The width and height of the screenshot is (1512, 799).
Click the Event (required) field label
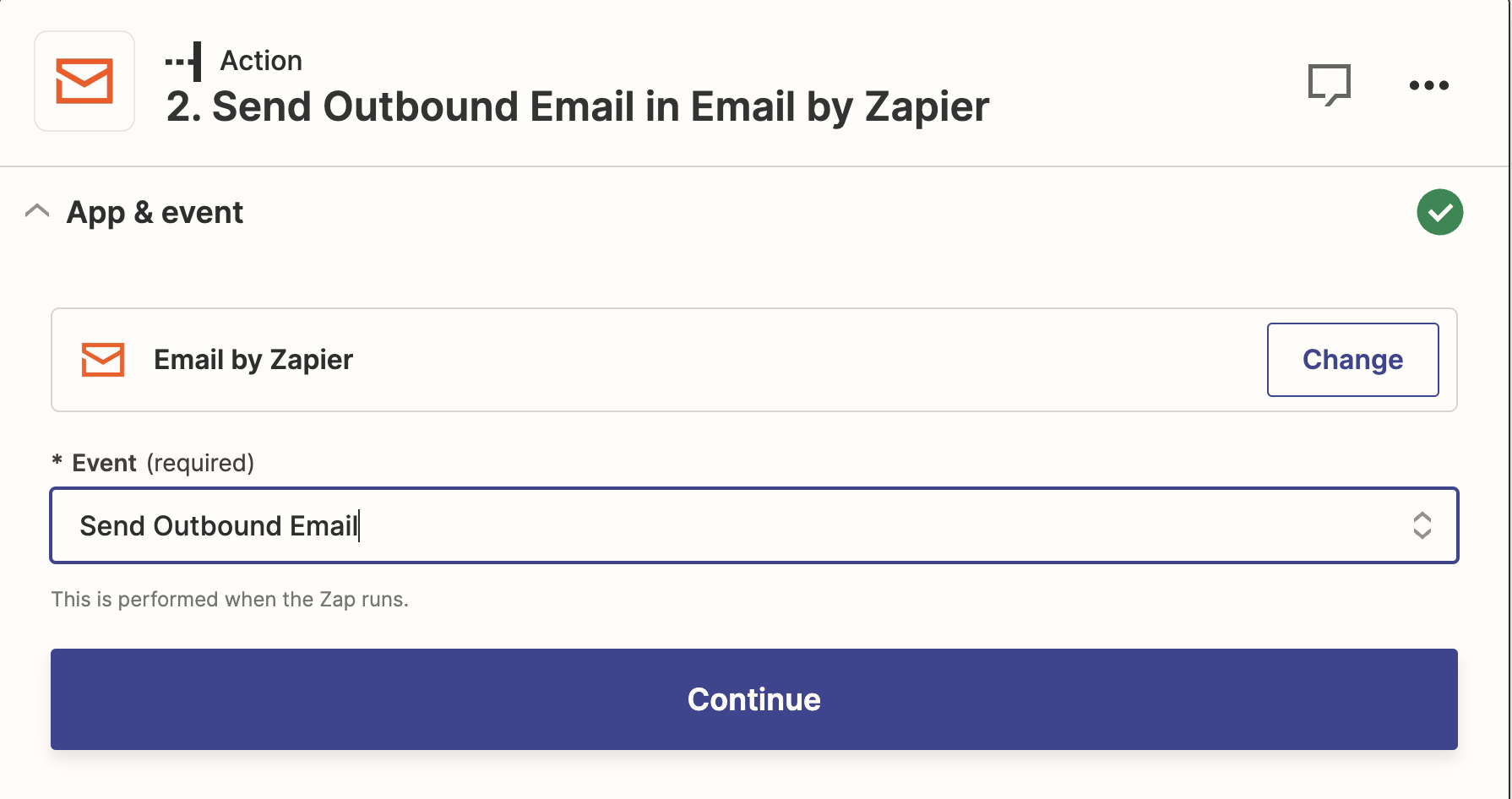tap(163, 463)
